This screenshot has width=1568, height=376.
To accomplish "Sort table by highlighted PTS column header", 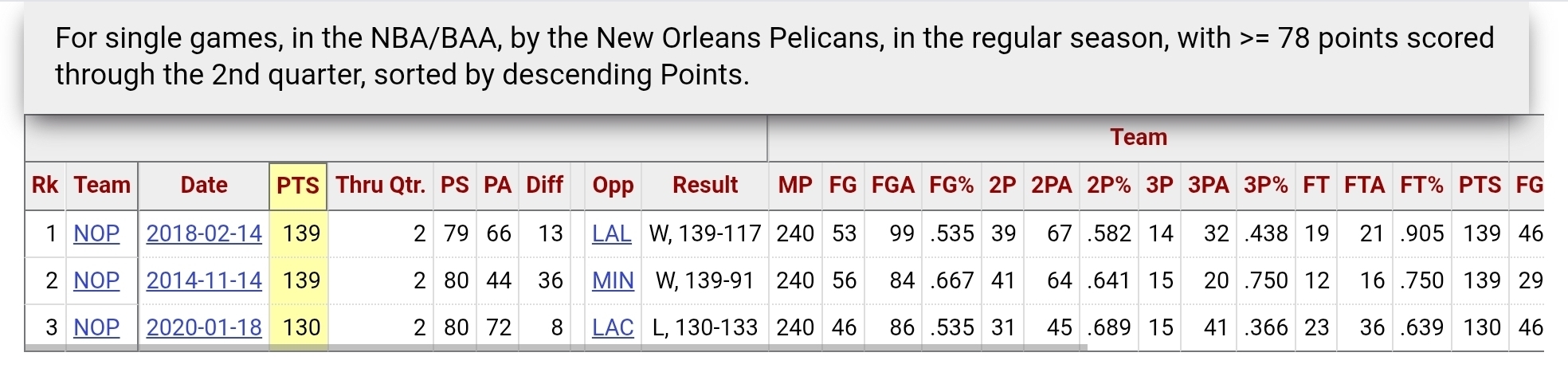I will (298, 186).
